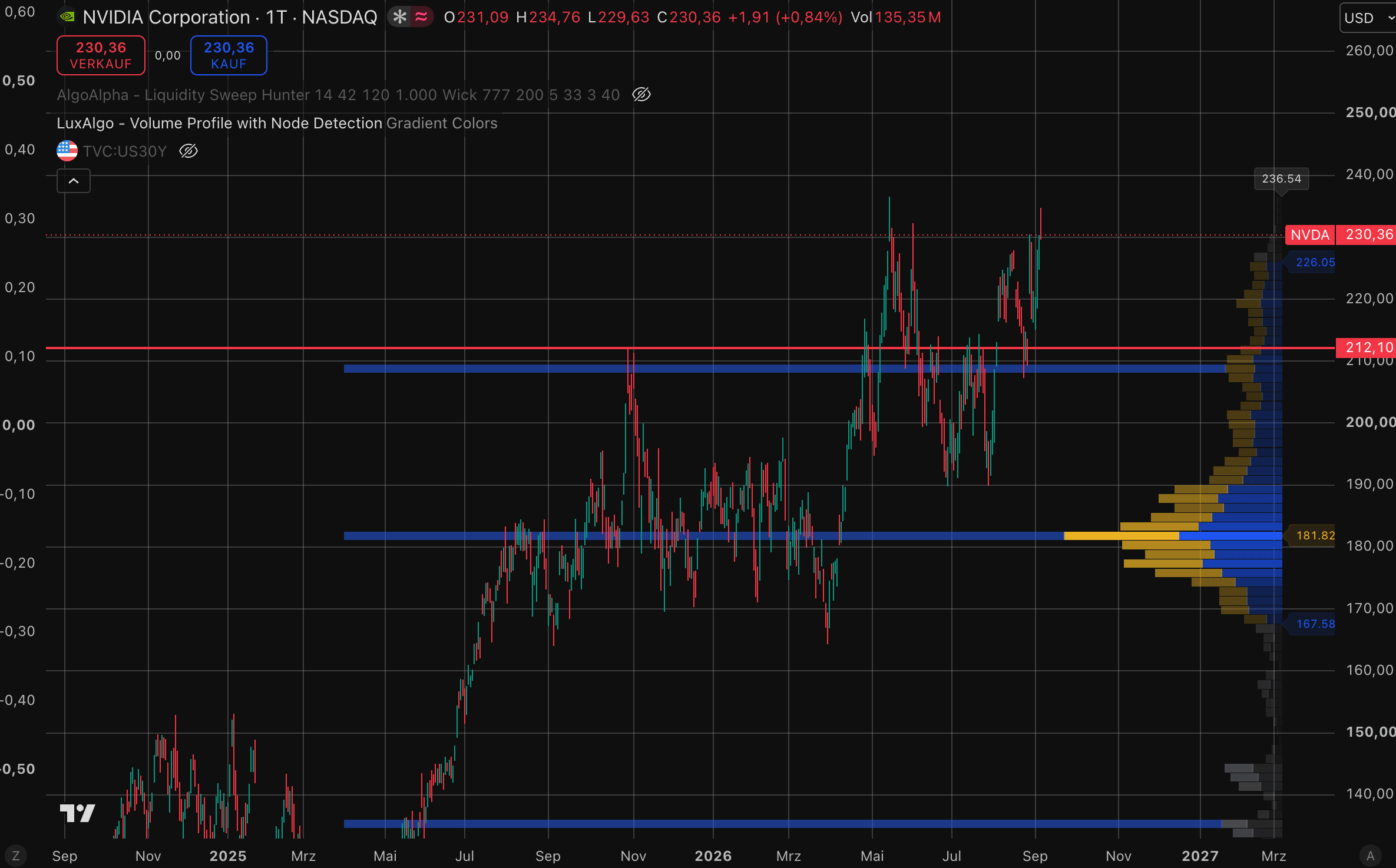Collapse the indicator legend with the chevron
Screen dimensions: 1396x868
74,181
